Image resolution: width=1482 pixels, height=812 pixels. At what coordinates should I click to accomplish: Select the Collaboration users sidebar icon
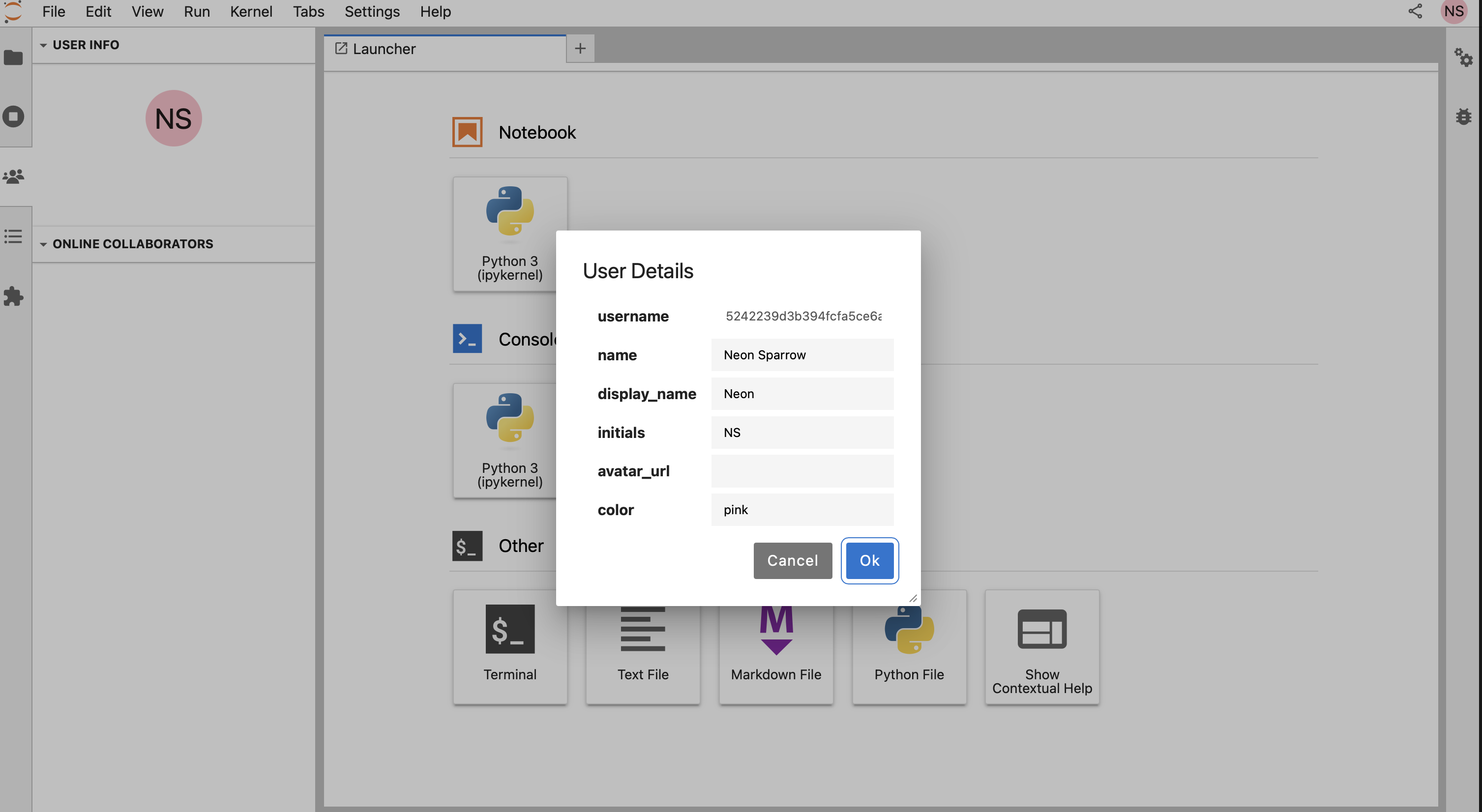13,176
